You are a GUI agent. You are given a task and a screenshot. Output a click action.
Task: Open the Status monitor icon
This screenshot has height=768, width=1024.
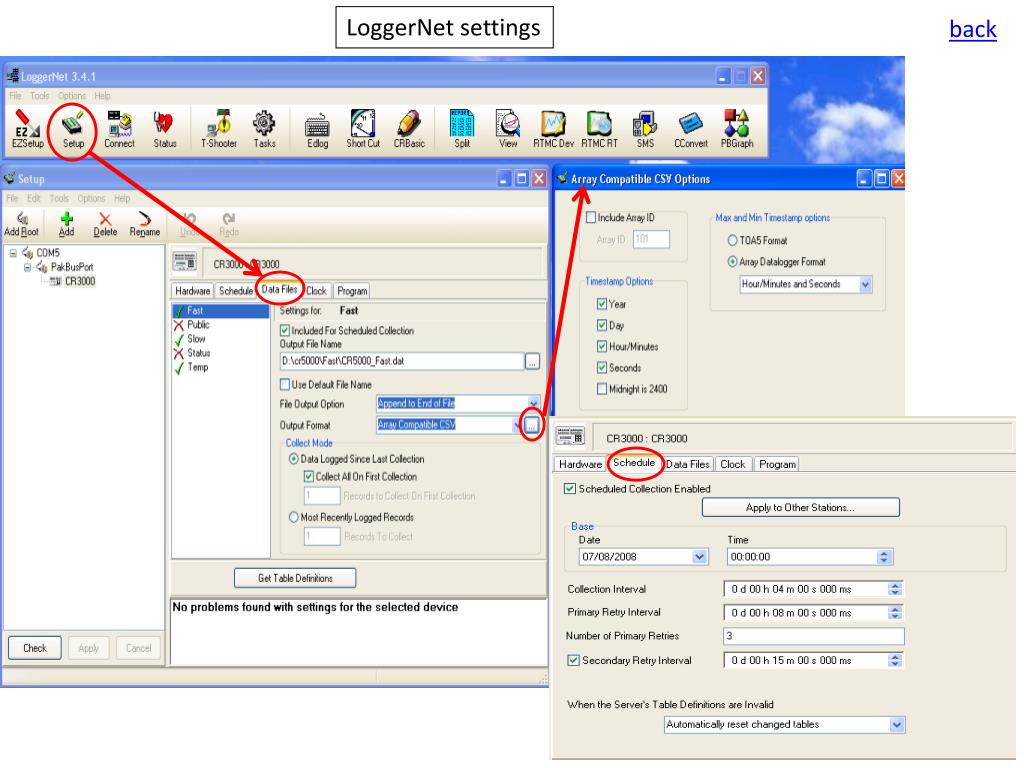pyautogui.click(x=165, y=129)
